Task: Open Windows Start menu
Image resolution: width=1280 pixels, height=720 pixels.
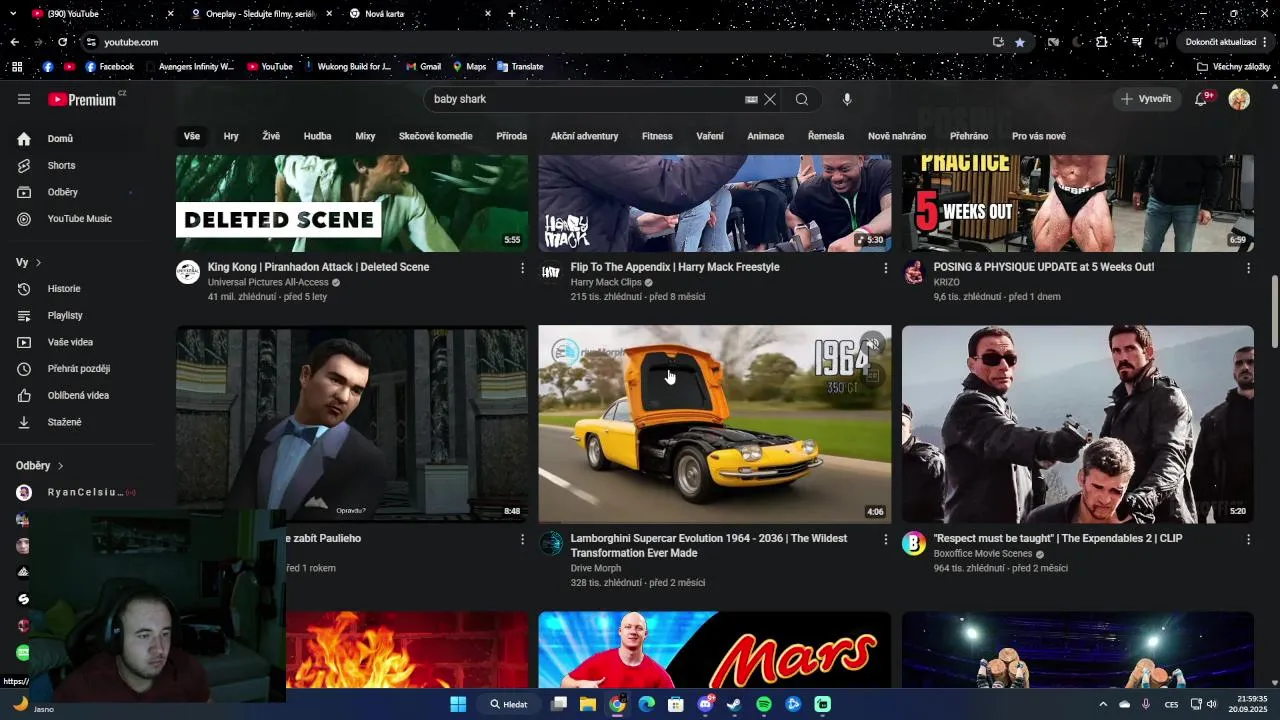Action: [x=458, y=704]
